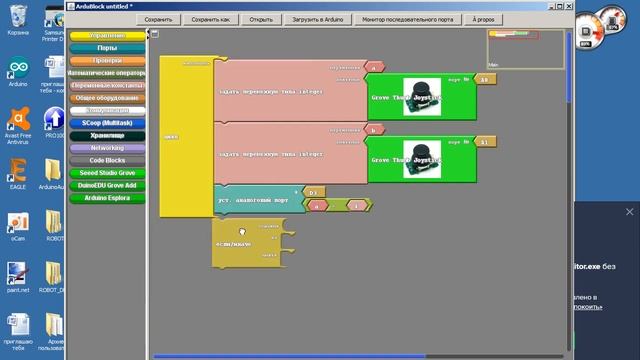Open the Arduino desktop shortcut
640x360 pixels.
click(x=18, y=72)
